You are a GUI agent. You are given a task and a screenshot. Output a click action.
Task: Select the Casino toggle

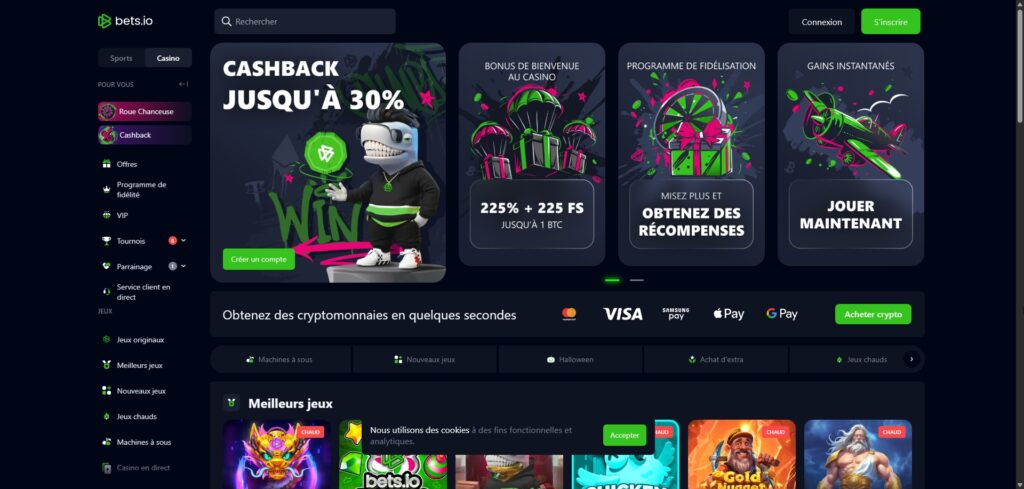coord(168,58)
